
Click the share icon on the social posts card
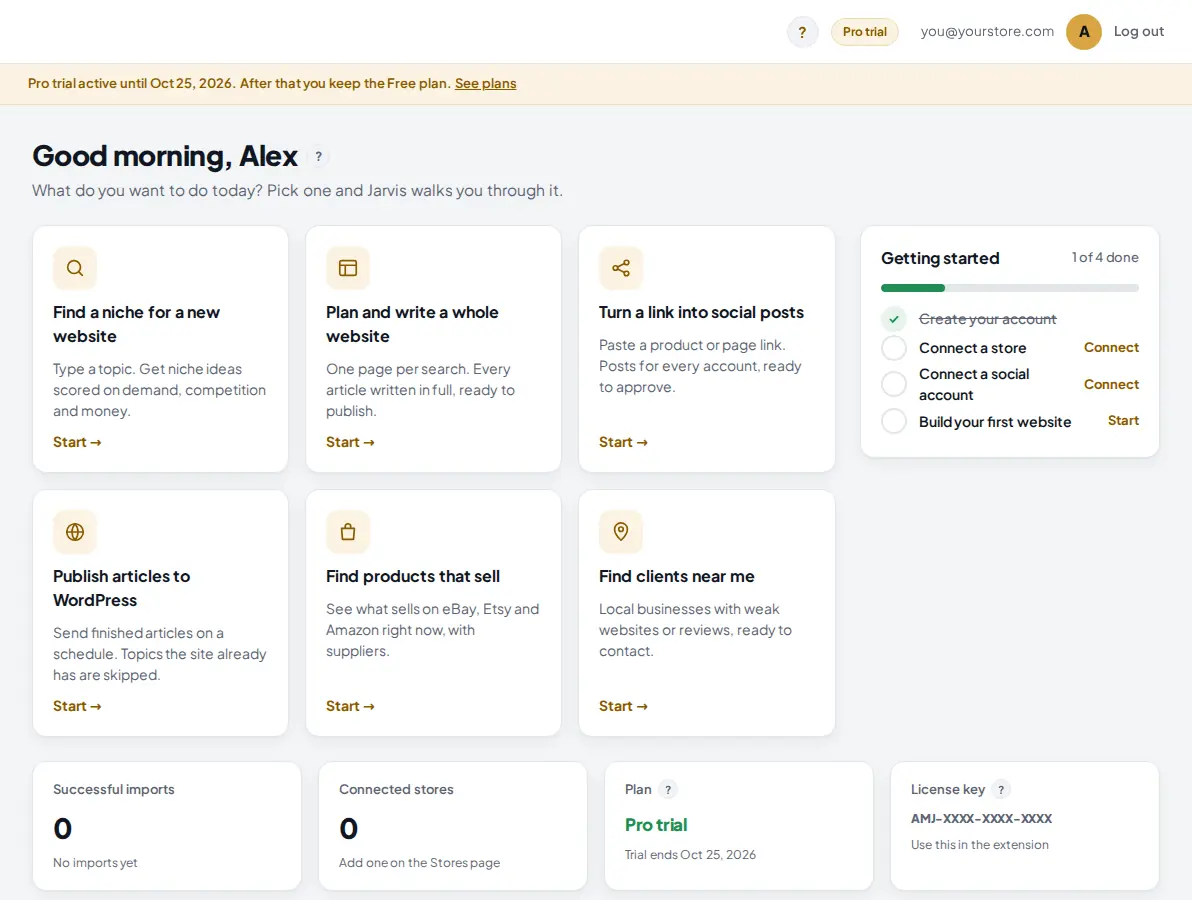pos(620,268)
